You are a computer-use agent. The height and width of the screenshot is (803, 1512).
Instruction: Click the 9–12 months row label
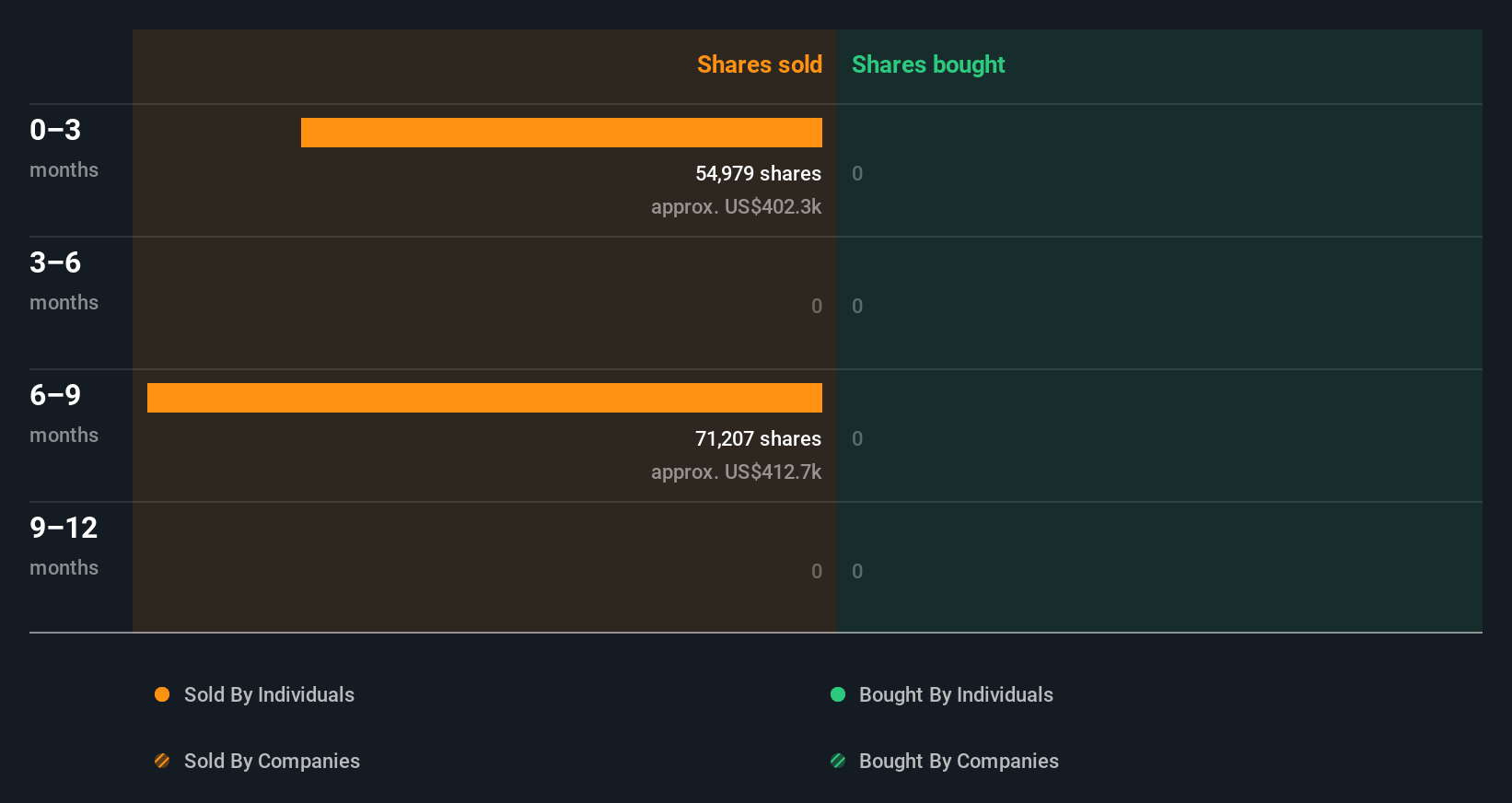[x=64, y=545]
